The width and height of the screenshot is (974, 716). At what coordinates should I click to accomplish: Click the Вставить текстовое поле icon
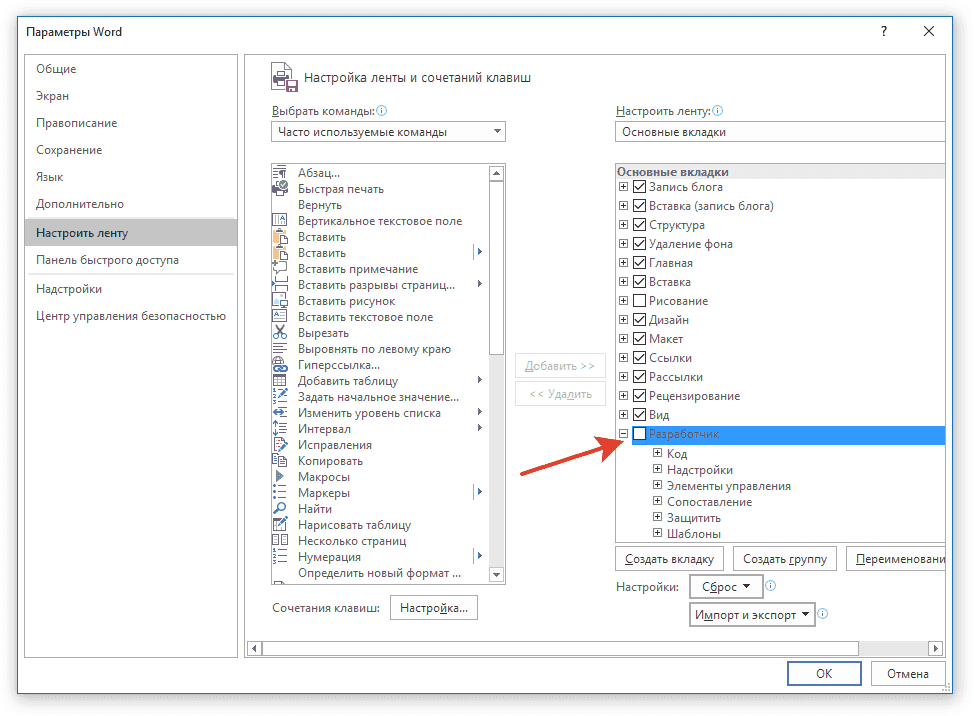click(280, 317)
